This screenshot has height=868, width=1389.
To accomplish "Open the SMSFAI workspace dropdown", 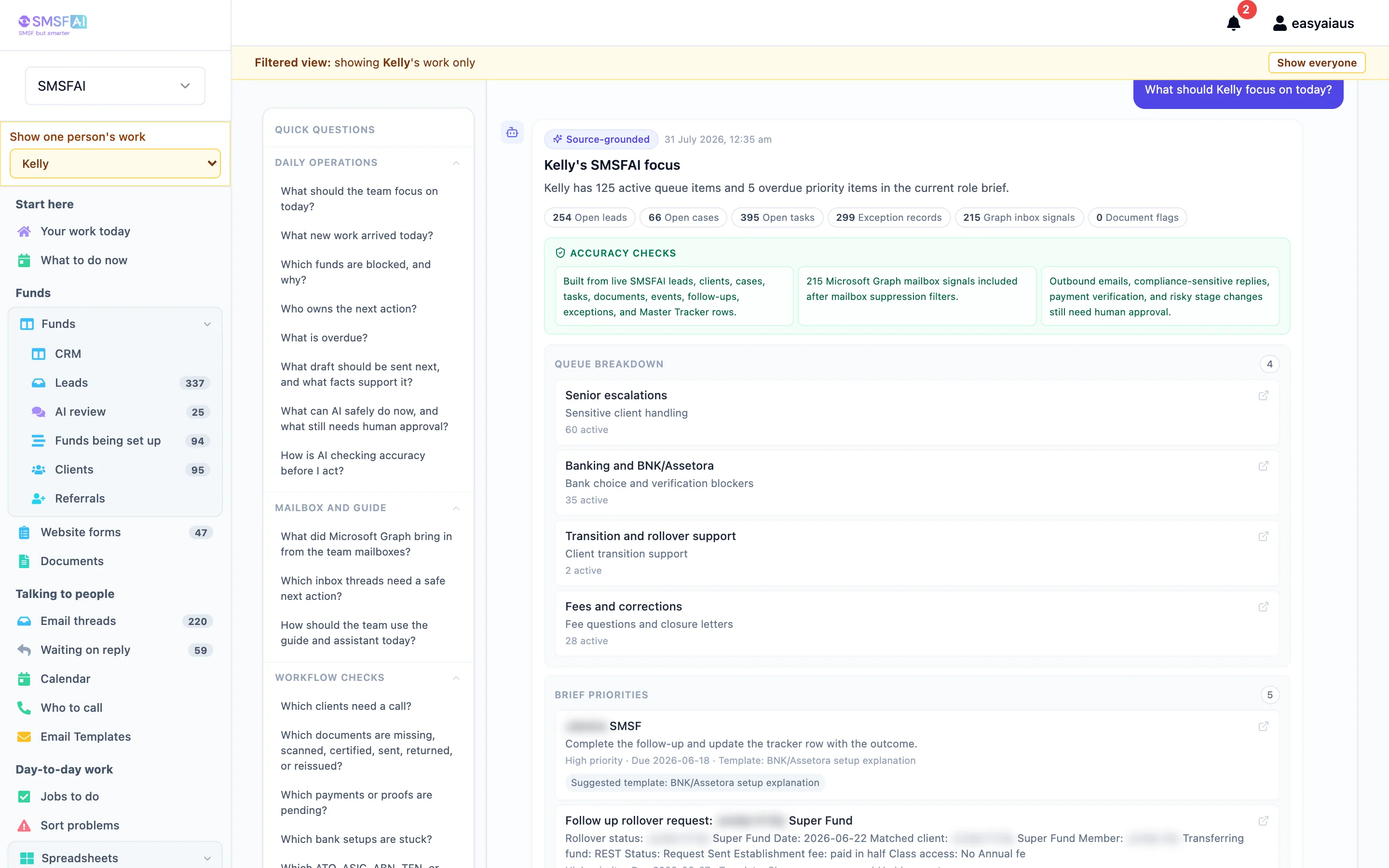I will pos(115,86).
